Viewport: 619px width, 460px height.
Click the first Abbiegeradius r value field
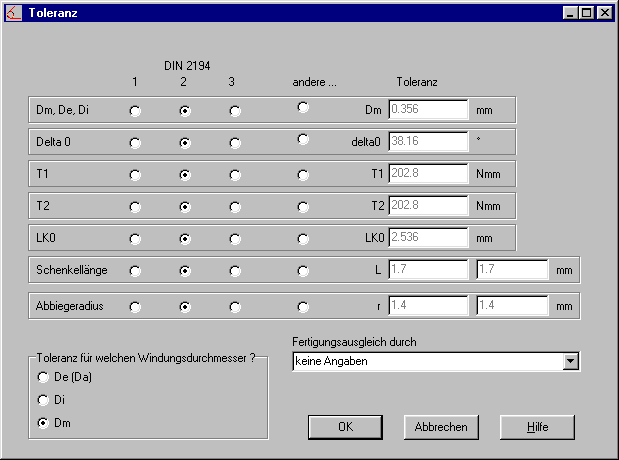(x=428, y=305)
